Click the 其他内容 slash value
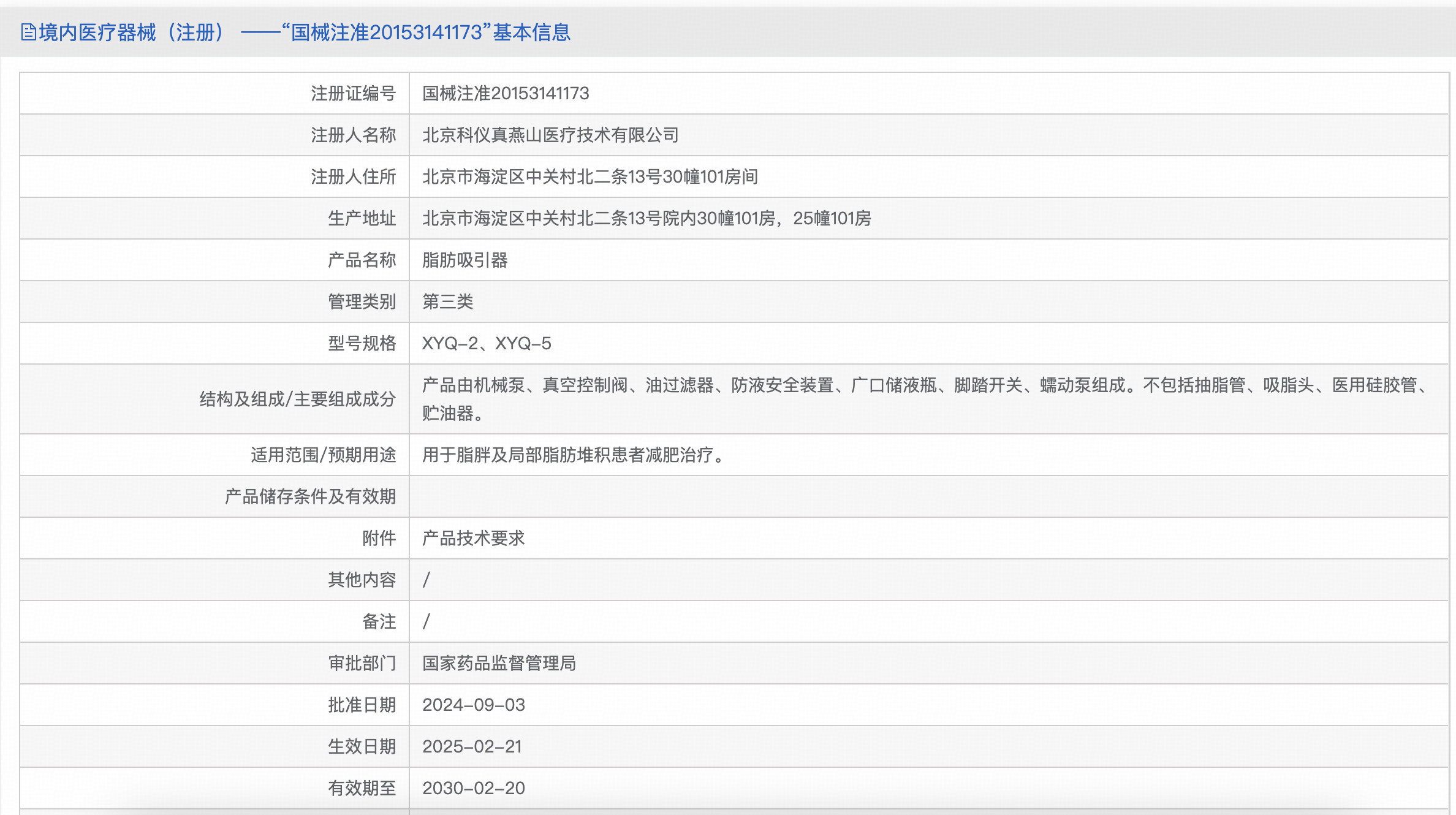Image resolution: width=1456 pixels, height=815 pixels. (427, 580)
